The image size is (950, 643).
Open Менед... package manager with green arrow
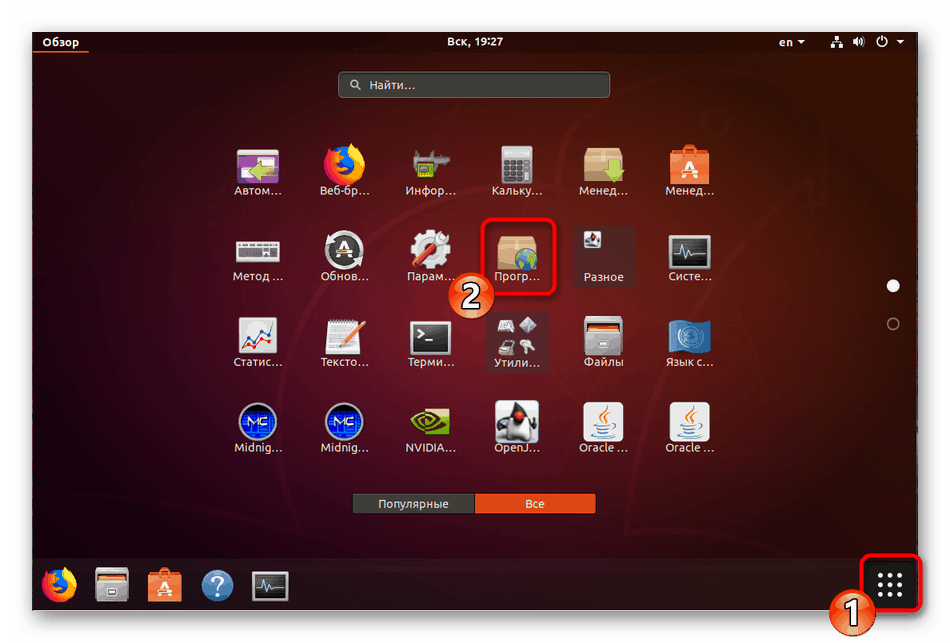pos(603,172)
